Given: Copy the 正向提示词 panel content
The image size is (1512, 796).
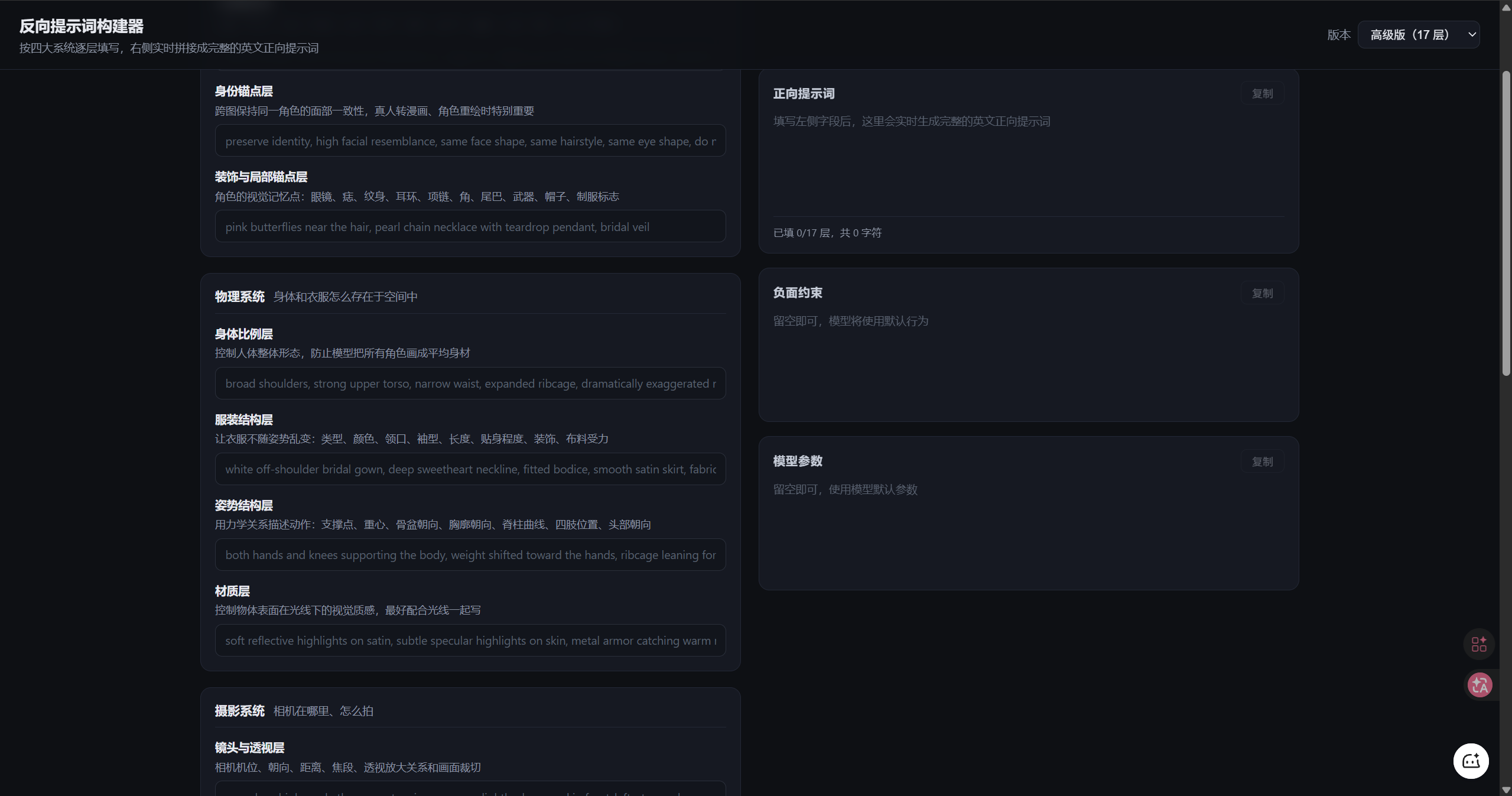Looking at the screenshot, I should click(x=1262, y=93).
